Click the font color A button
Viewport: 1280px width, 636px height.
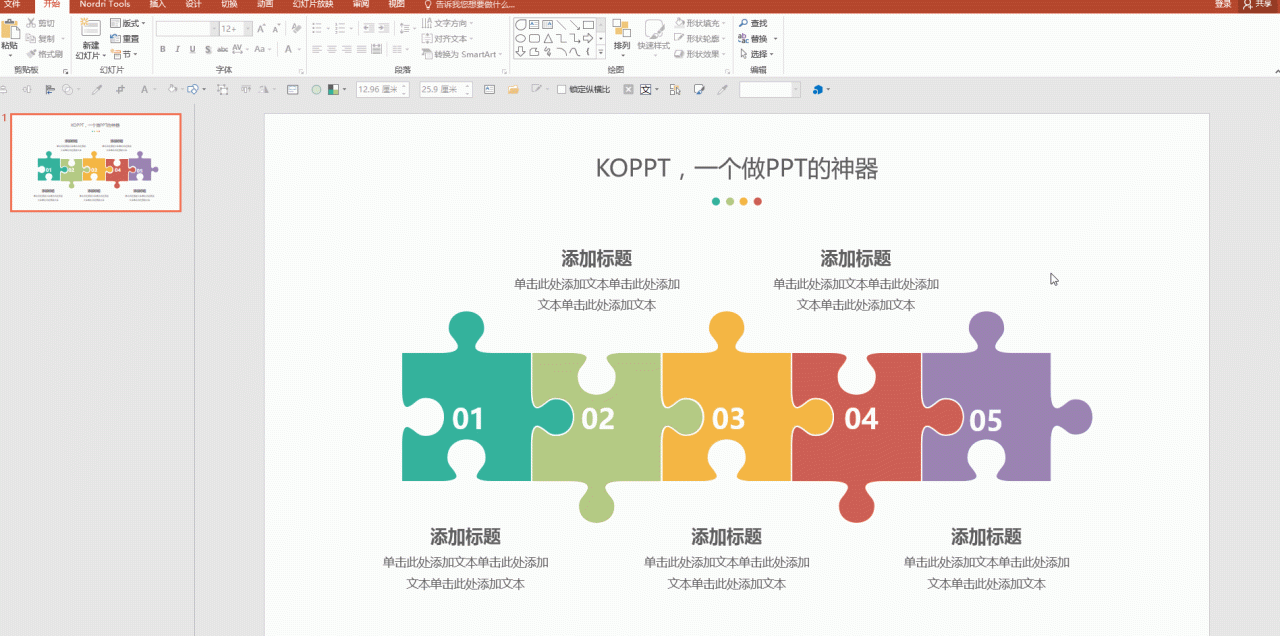coord(290,49)
